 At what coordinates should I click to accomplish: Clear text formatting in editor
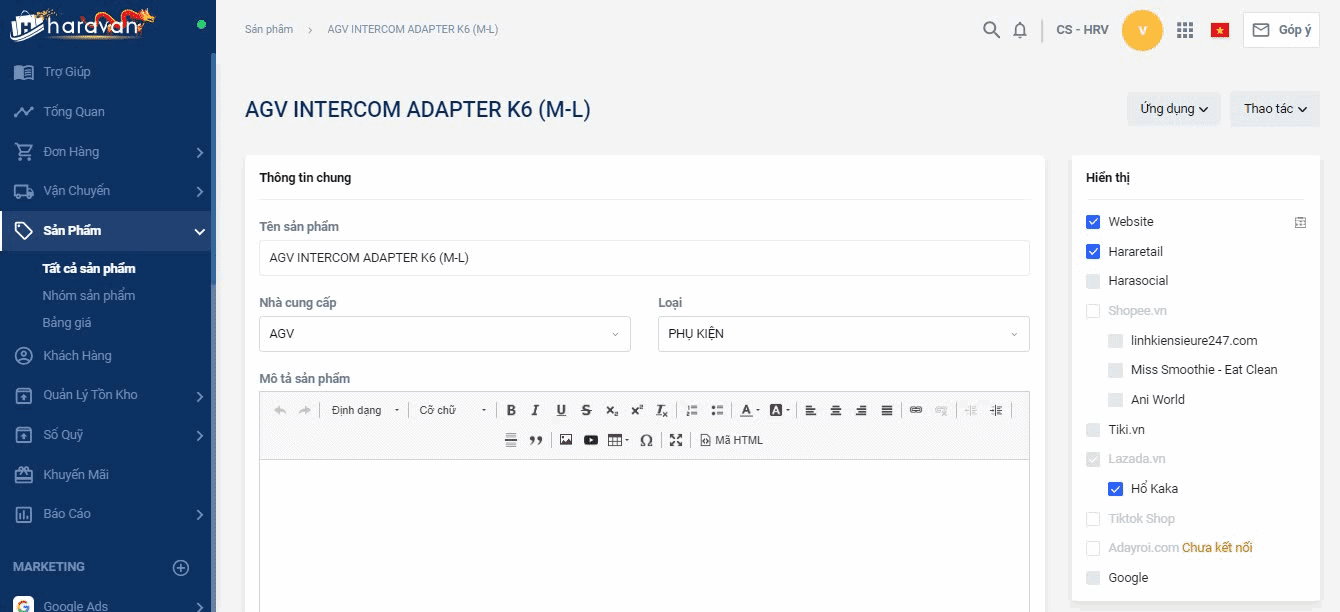point(662,410)
